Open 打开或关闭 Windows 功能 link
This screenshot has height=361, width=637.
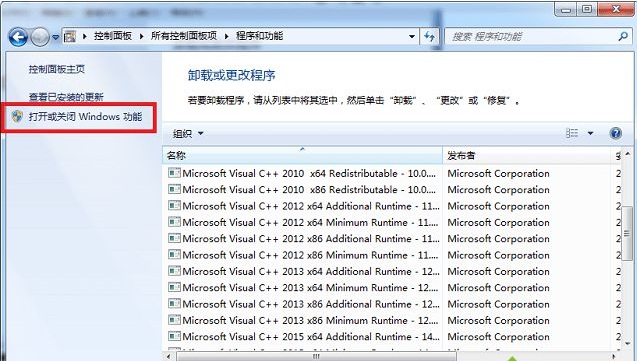85,117
